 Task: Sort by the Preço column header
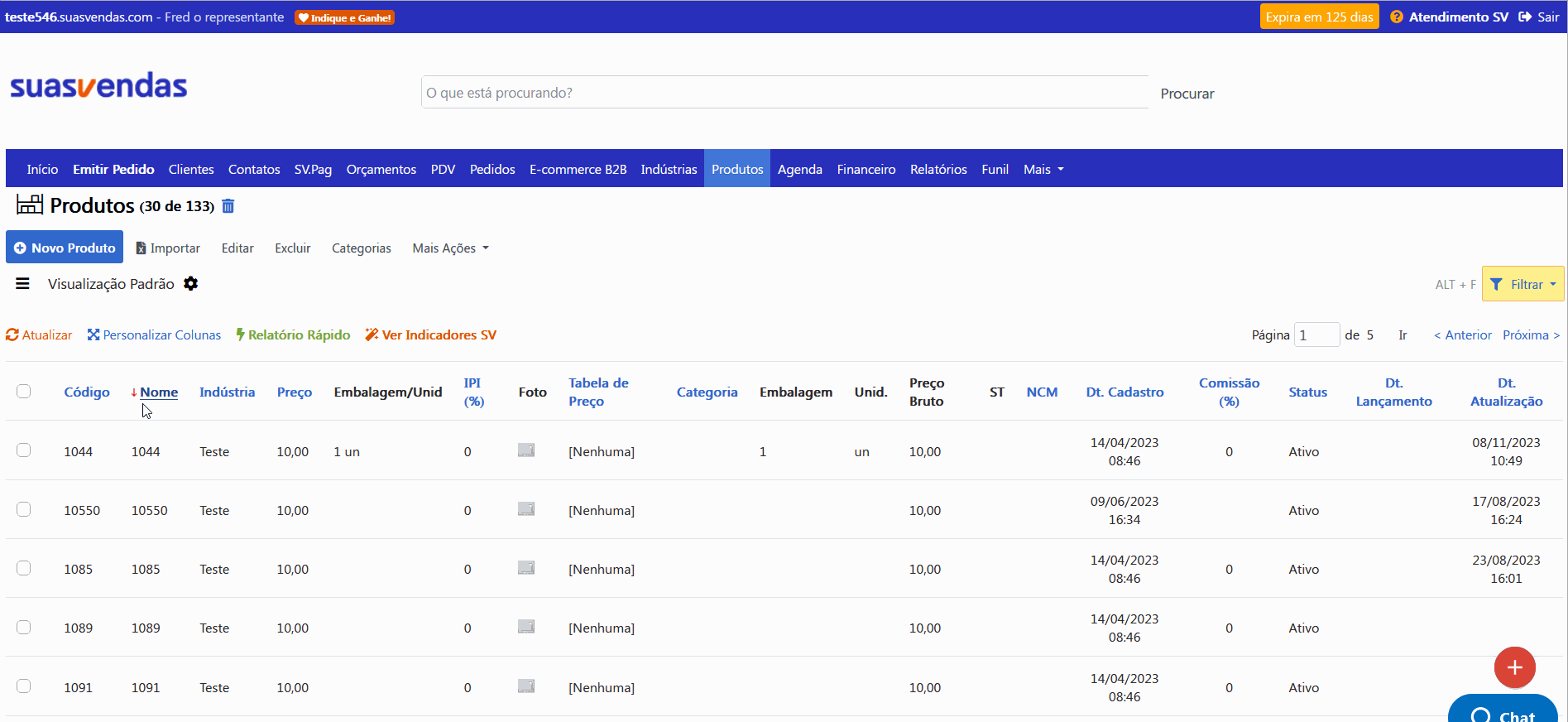(x=295, y=392)
